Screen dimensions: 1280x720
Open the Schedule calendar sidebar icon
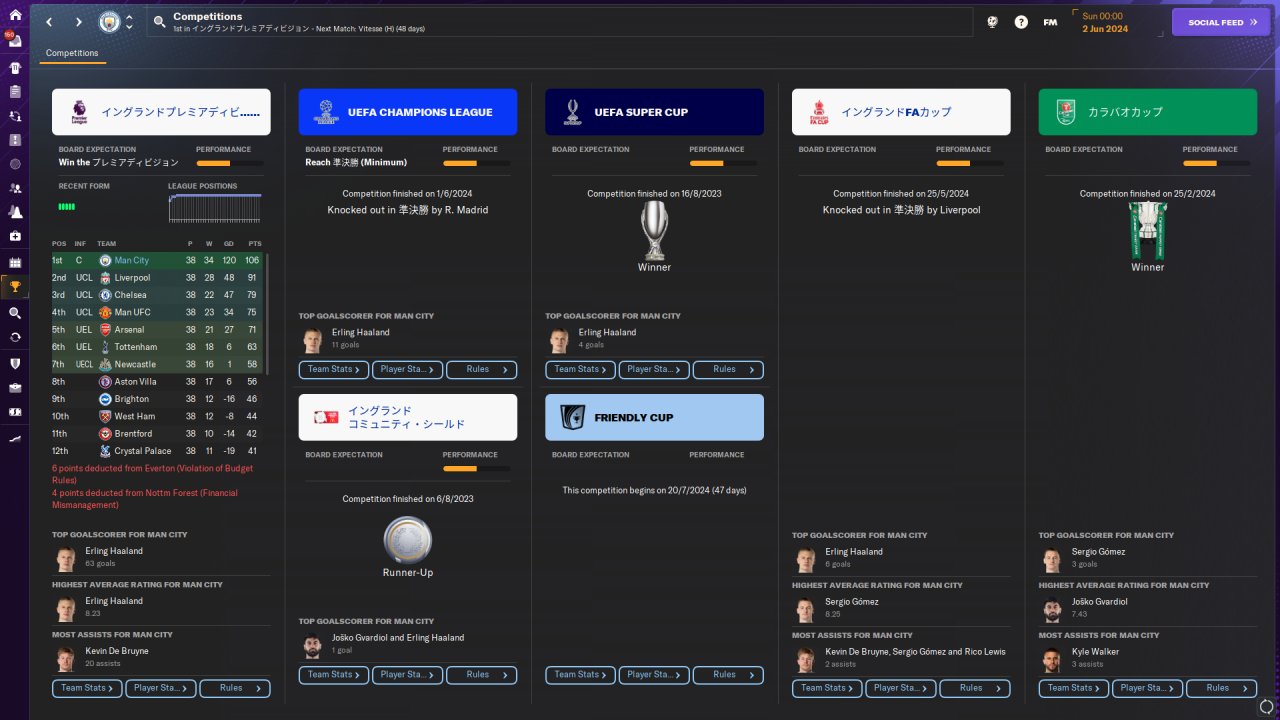[x=15, y=262]
